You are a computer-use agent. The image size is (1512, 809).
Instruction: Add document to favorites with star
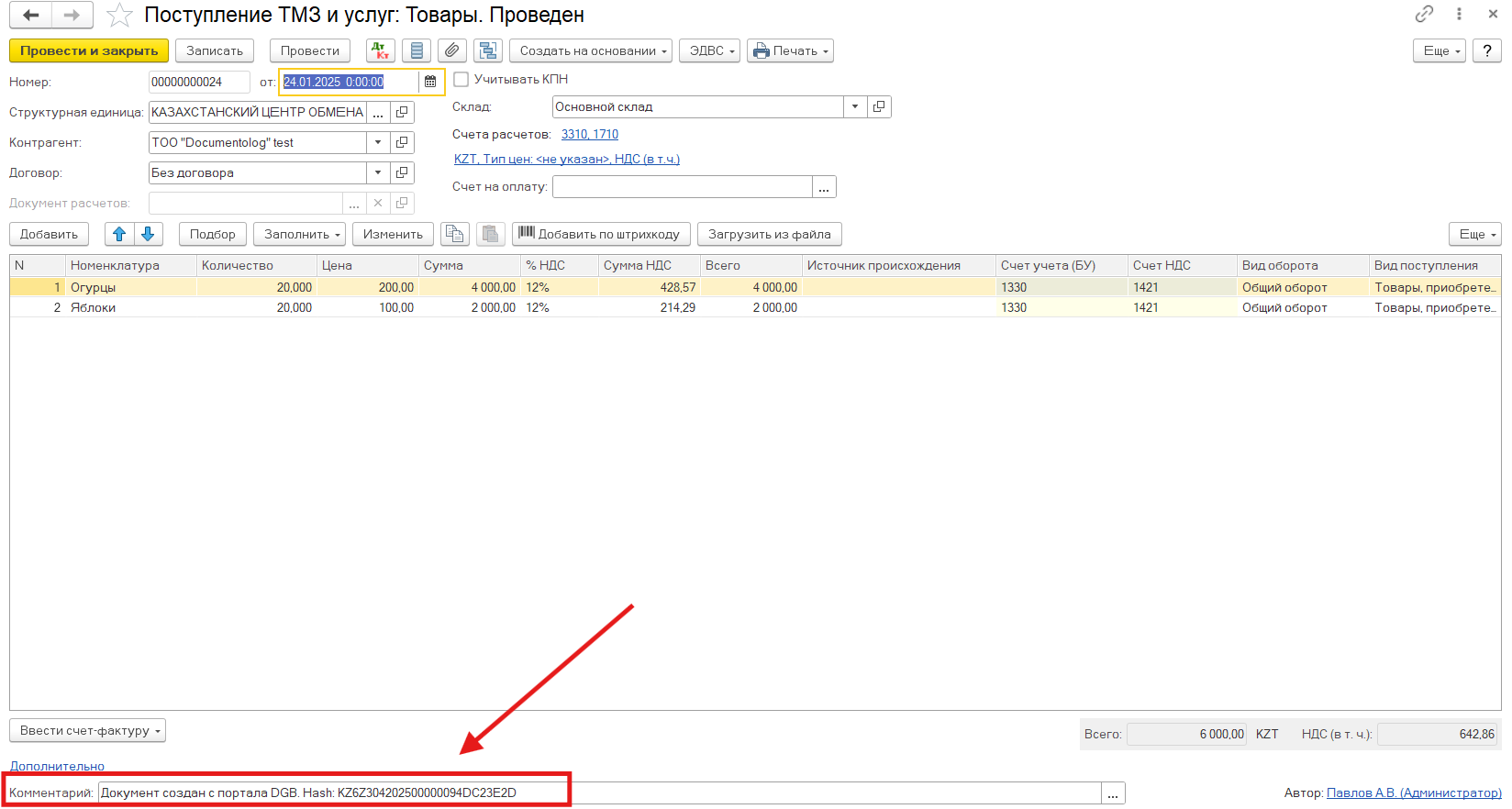[119, 15]
